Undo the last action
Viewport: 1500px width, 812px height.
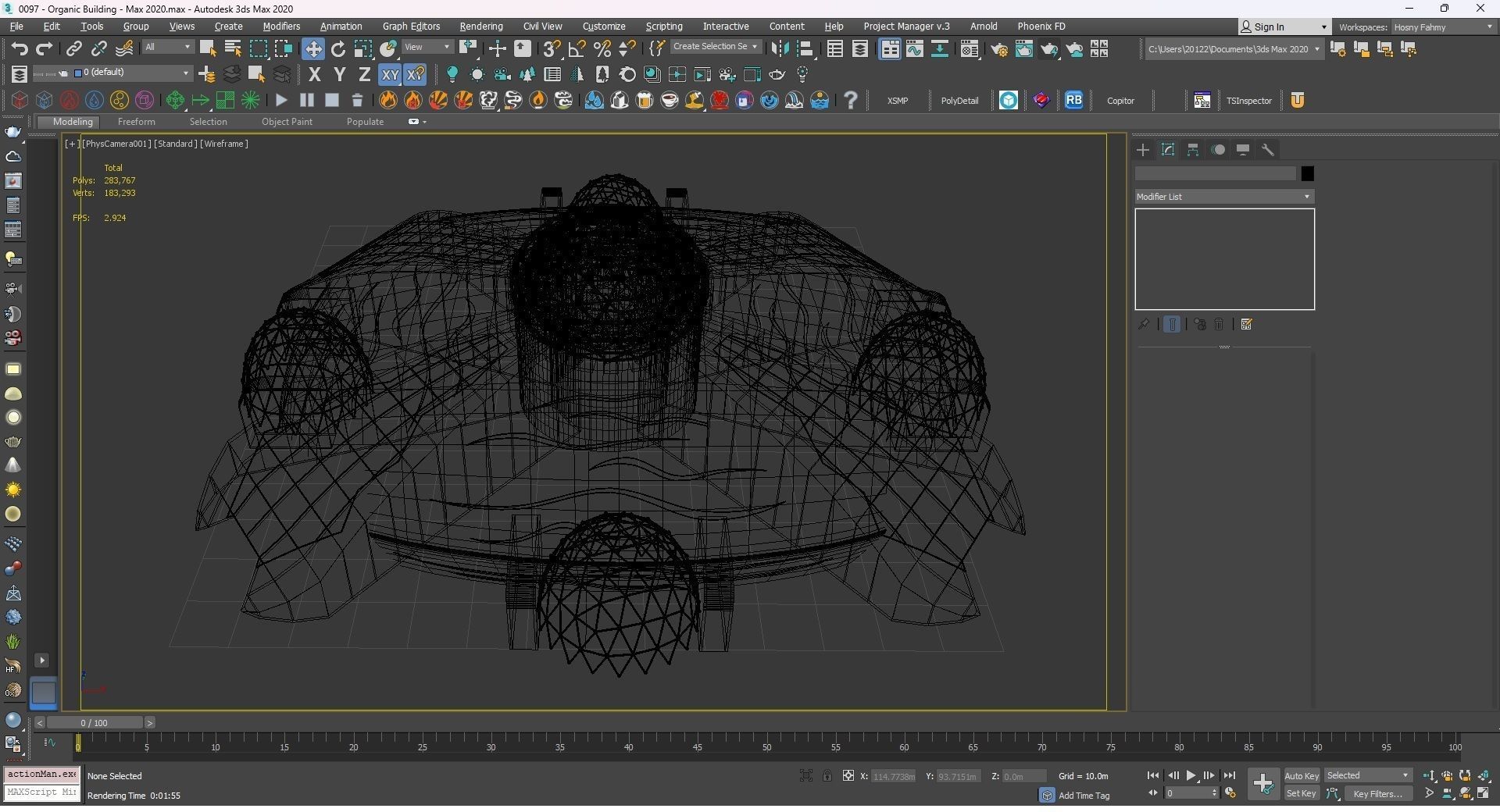19,49
